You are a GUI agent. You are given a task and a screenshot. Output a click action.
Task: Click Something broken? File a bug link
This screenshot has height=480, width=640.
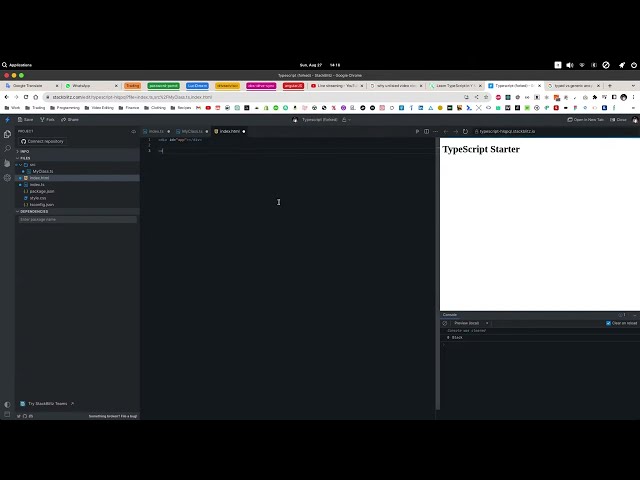[x=113, y=416]
